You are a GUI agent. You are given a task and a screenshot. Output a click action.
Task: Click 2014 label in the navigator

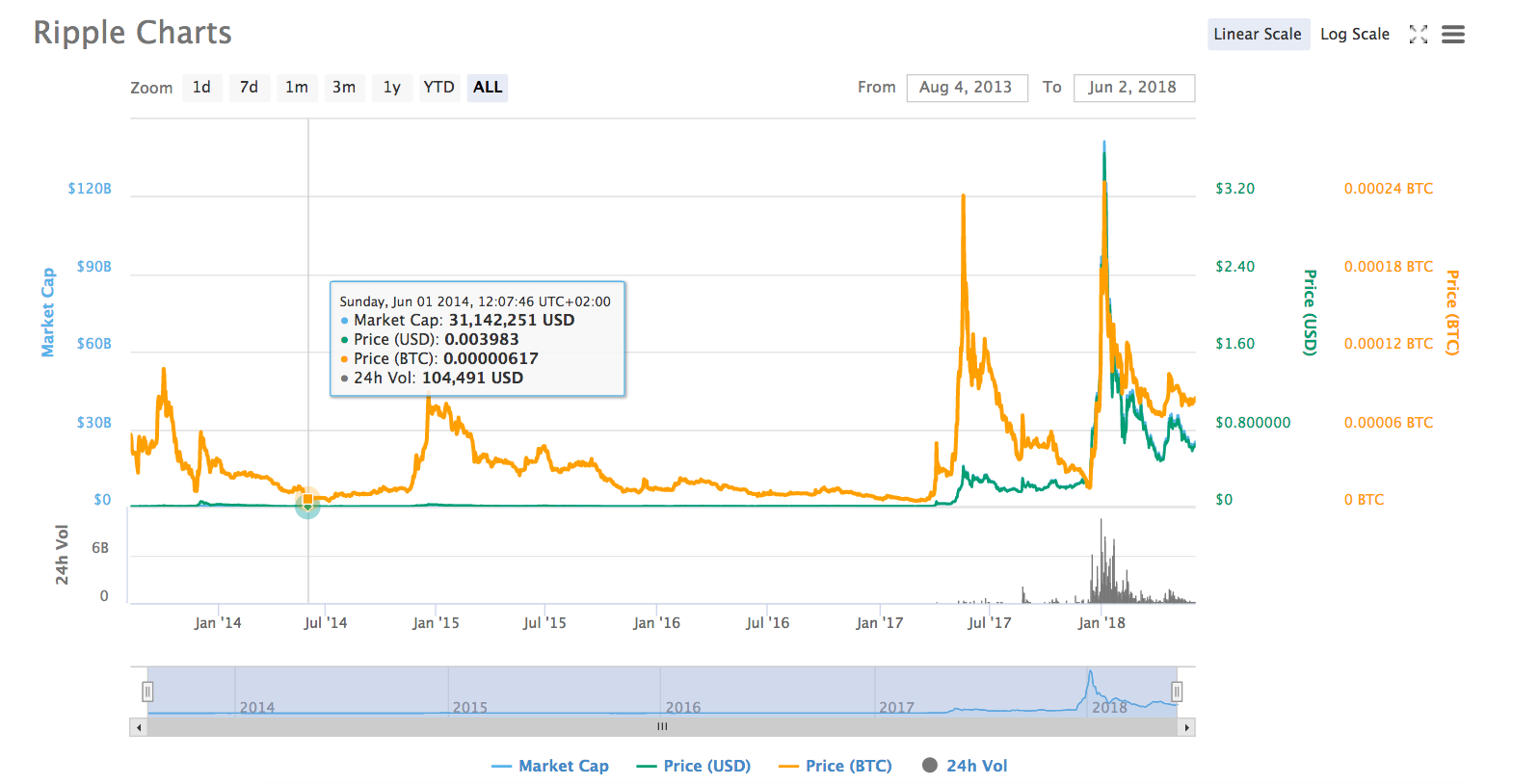click(x=257, y=708)
